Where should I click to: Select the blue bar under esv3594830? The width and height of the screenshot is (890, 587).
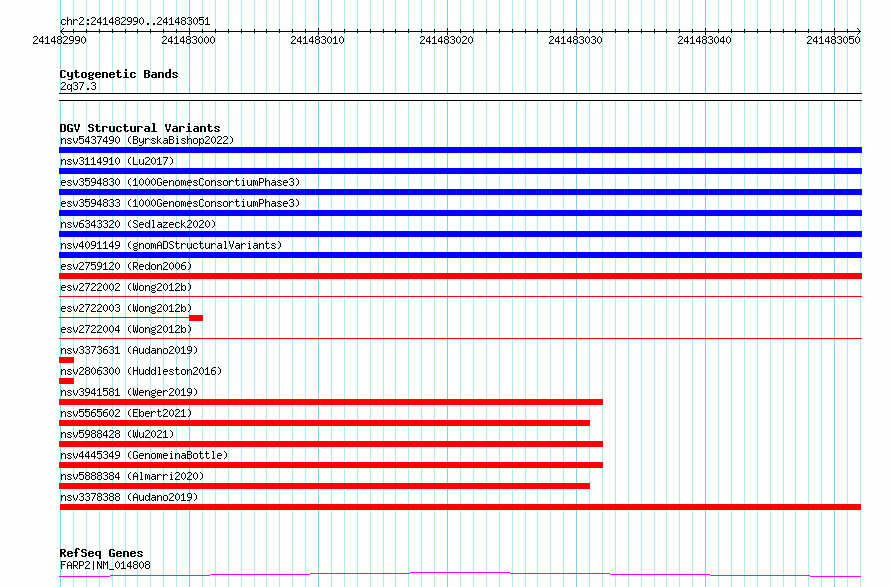click(460, 192)
